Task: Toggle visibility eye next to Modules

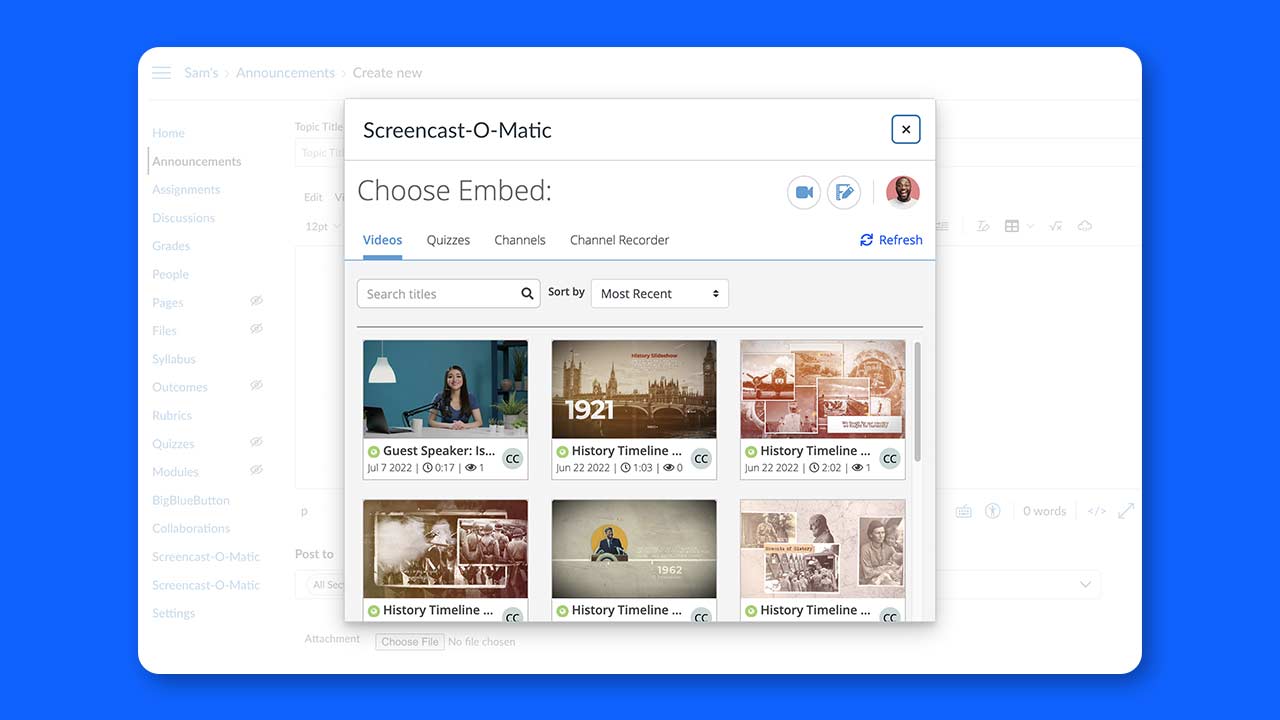Action: pos(256,469)
